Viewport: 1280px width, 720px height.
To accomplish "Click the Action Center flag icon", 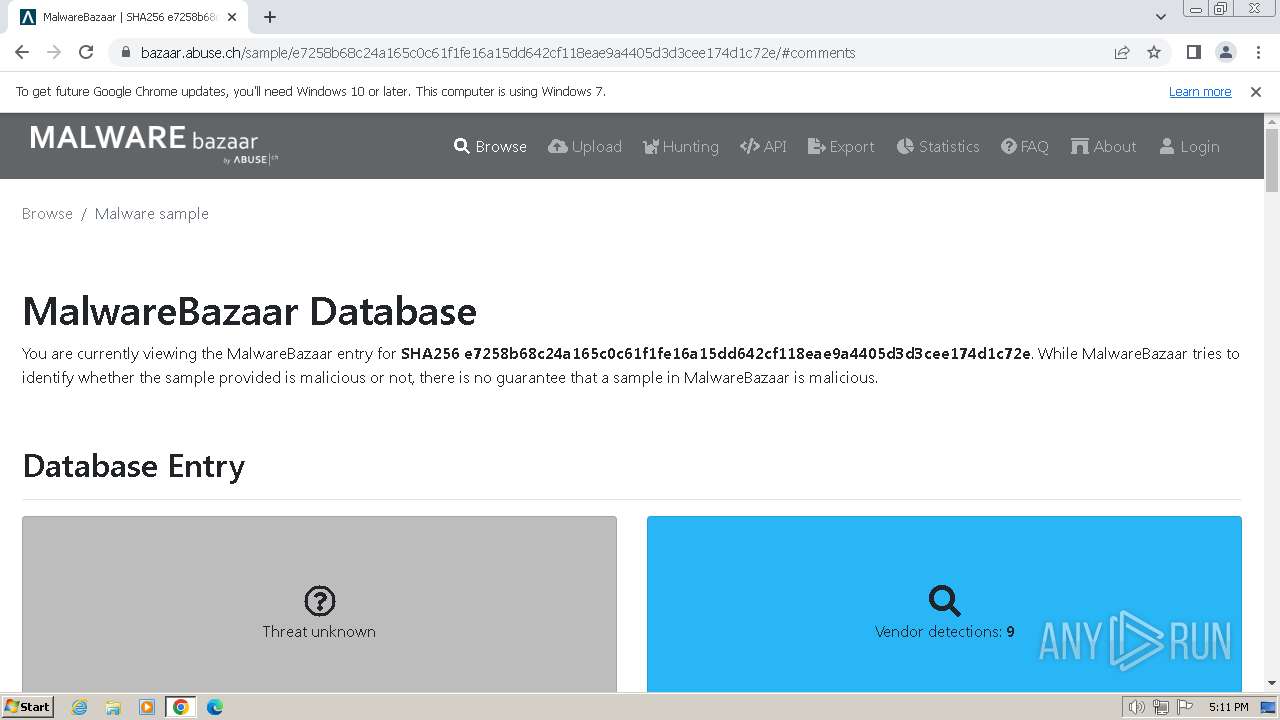I will click(1183, 707).
